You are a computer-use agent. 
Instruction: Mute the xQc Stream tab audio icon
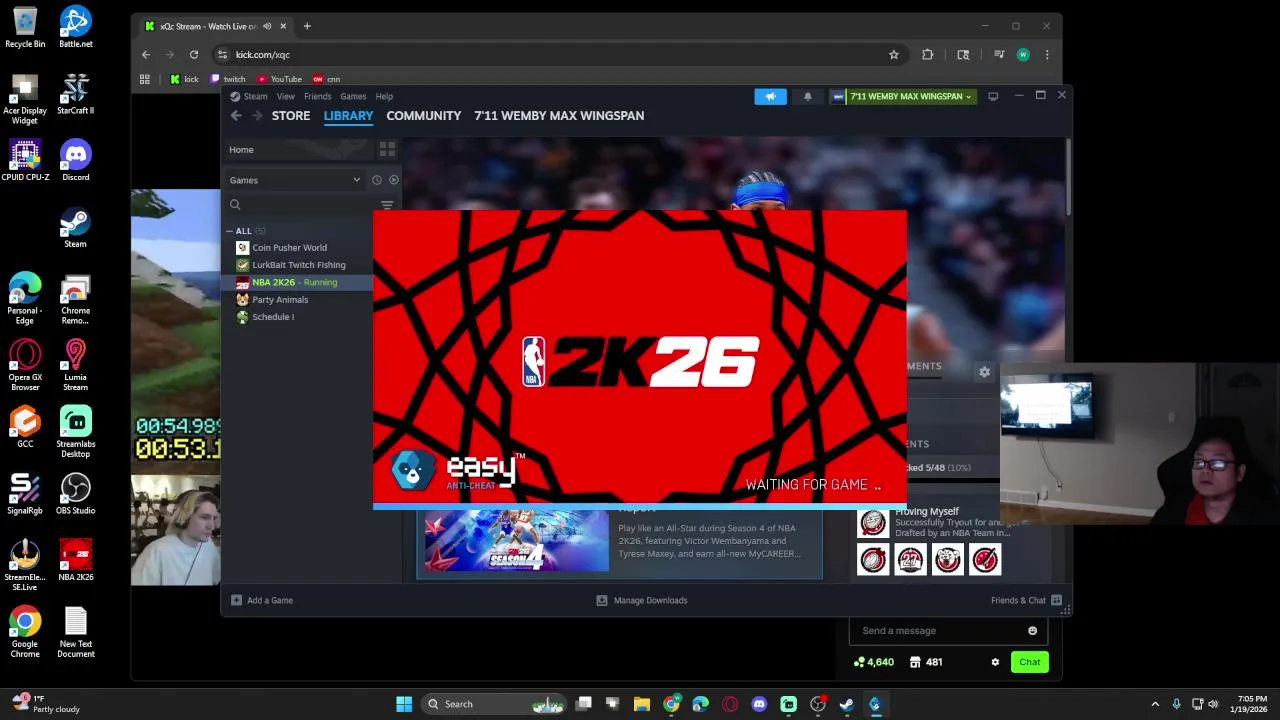(267, 26)
